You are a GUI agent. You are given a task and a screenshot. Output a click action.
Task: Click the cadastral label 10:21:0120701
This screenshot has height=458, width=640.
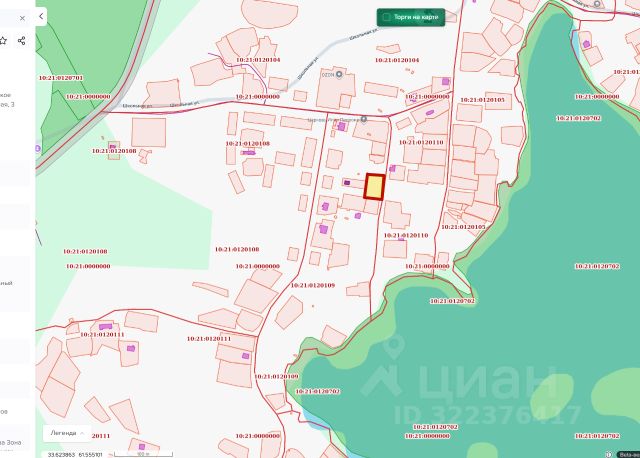coord(61,78)
